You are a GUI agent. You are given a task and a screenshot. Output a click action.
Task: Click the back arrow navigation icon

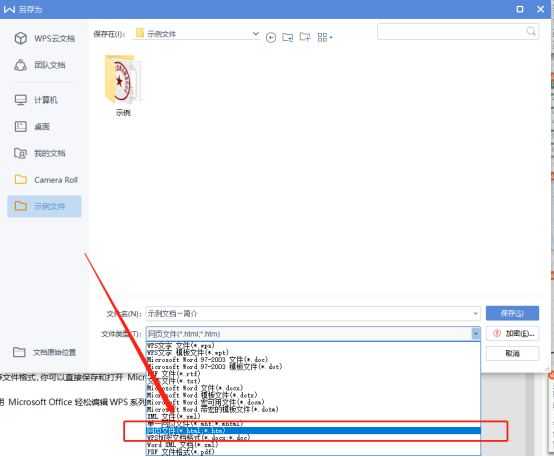click(271, 37)
